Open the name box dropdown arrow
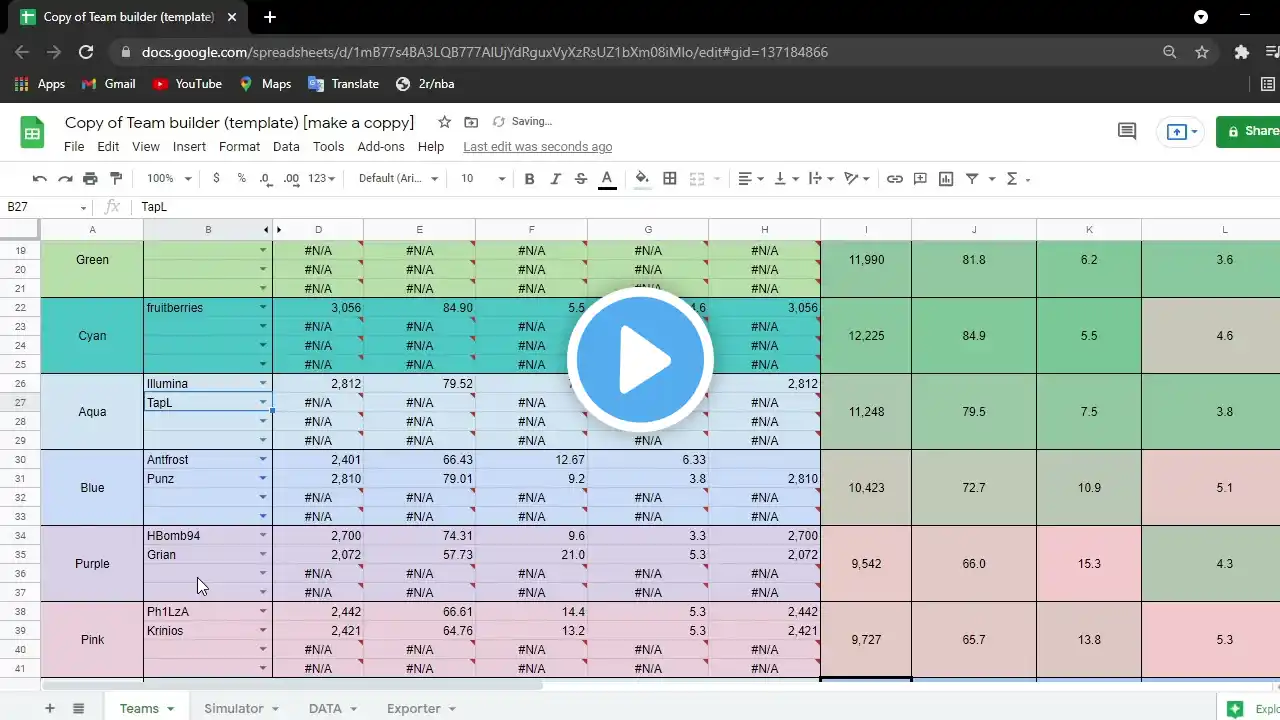Screen dimensions: 1280x720 [84, 207]
